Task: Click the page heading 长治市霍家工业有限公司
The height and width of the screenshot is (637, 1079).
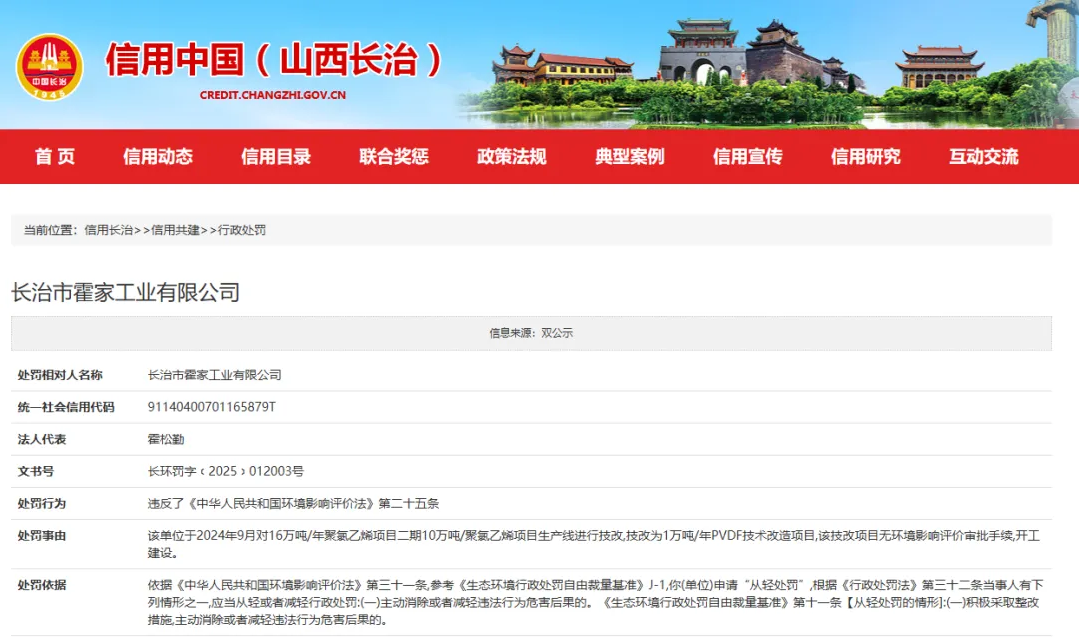Action: click(x=126, y=292)
